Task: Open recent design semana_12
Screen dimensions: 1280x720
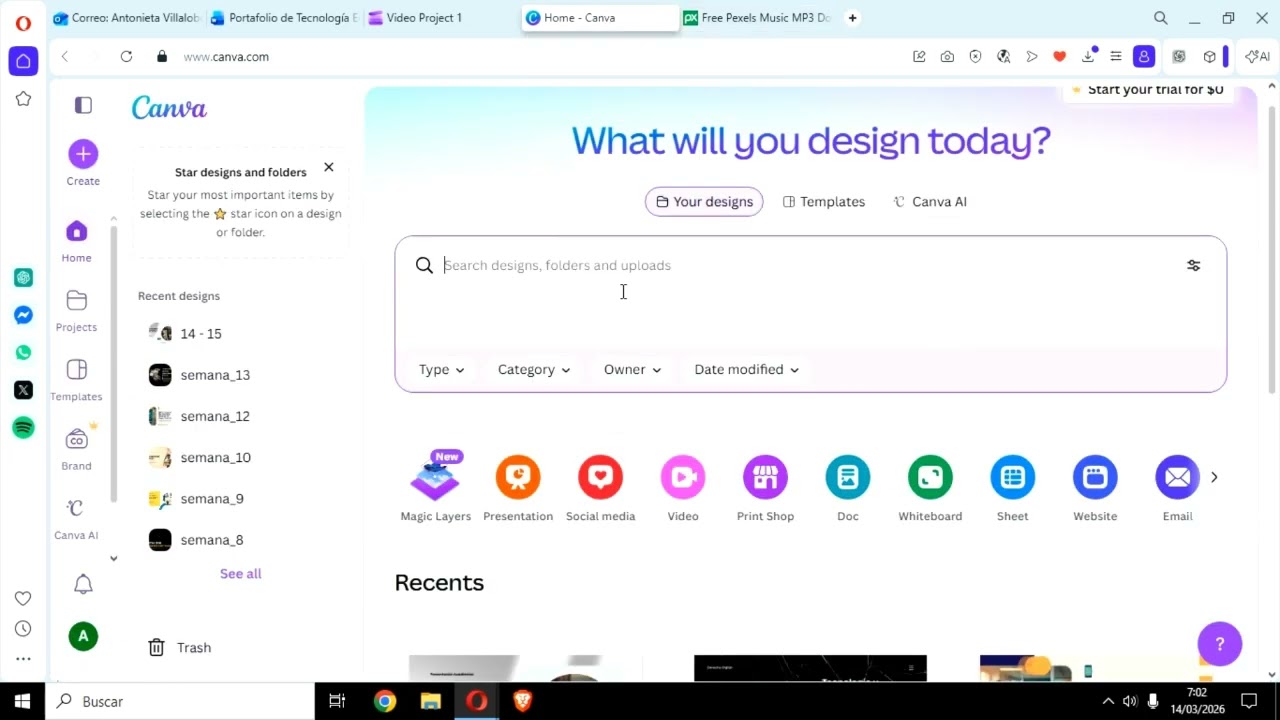Action: click(240, 416)
